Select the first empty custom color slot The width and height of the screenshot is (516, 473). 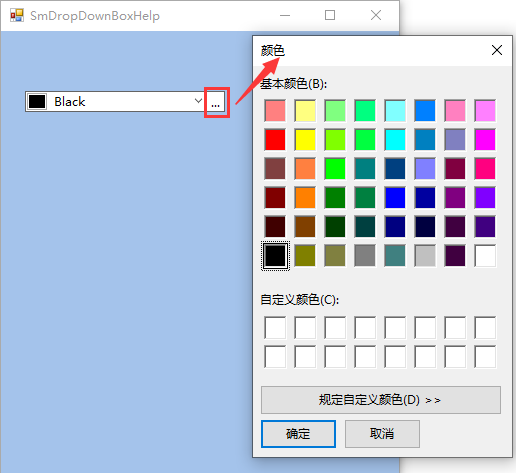[x=275, y=328]
